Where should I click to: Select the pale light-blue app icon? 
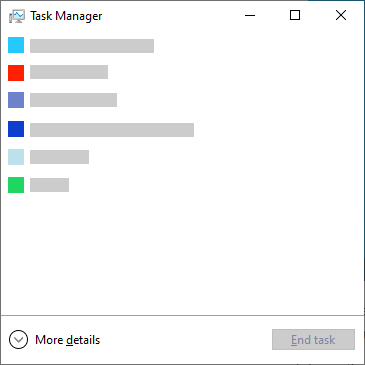[16, 157]
